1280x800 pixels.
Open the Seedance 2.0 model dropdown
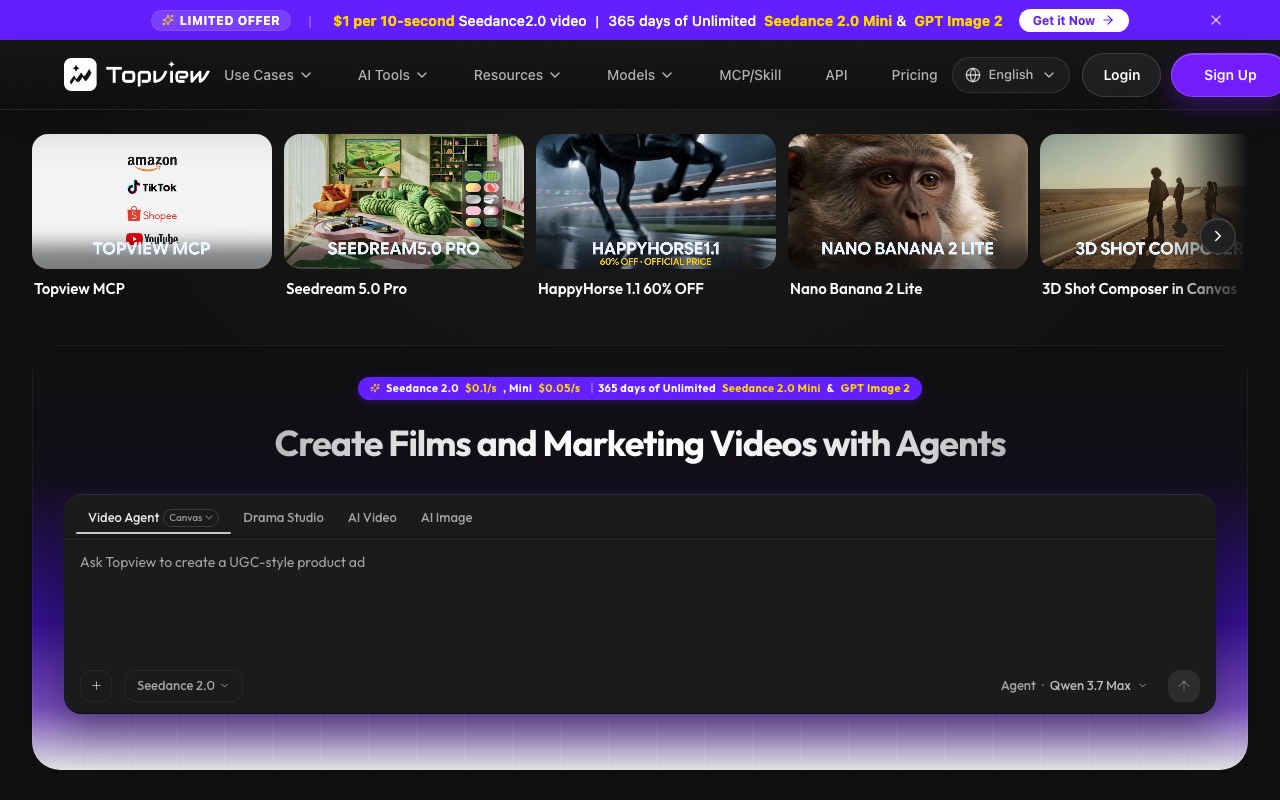pos(183,686)
